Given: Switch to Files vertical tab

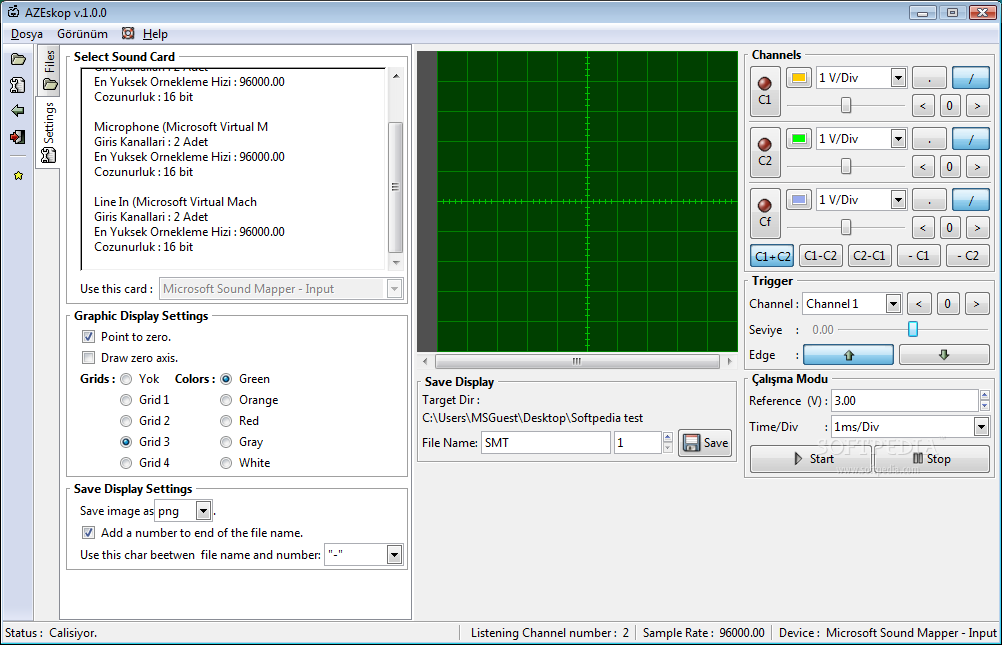Looking at the screenshot, I should pos(49,70).
